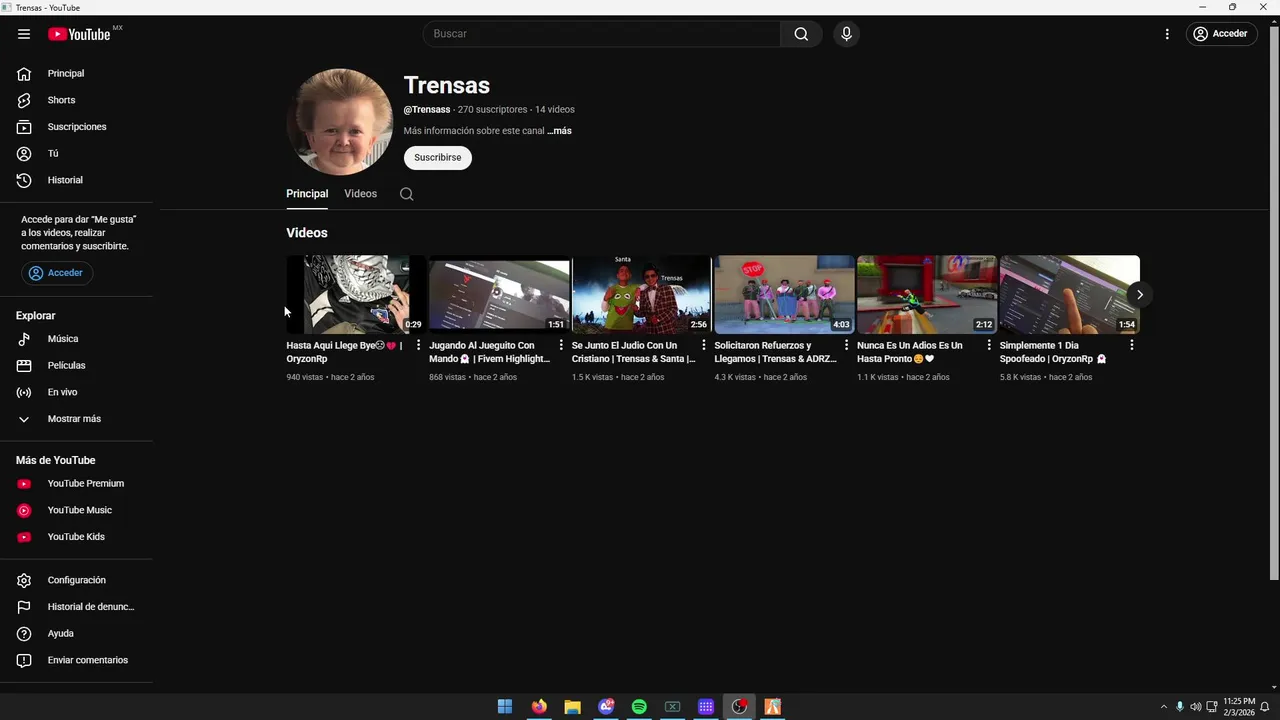Open Suscripciones in the sidebar
The width and height of the screenshot is (1280, 720).
tap(76, 127)
